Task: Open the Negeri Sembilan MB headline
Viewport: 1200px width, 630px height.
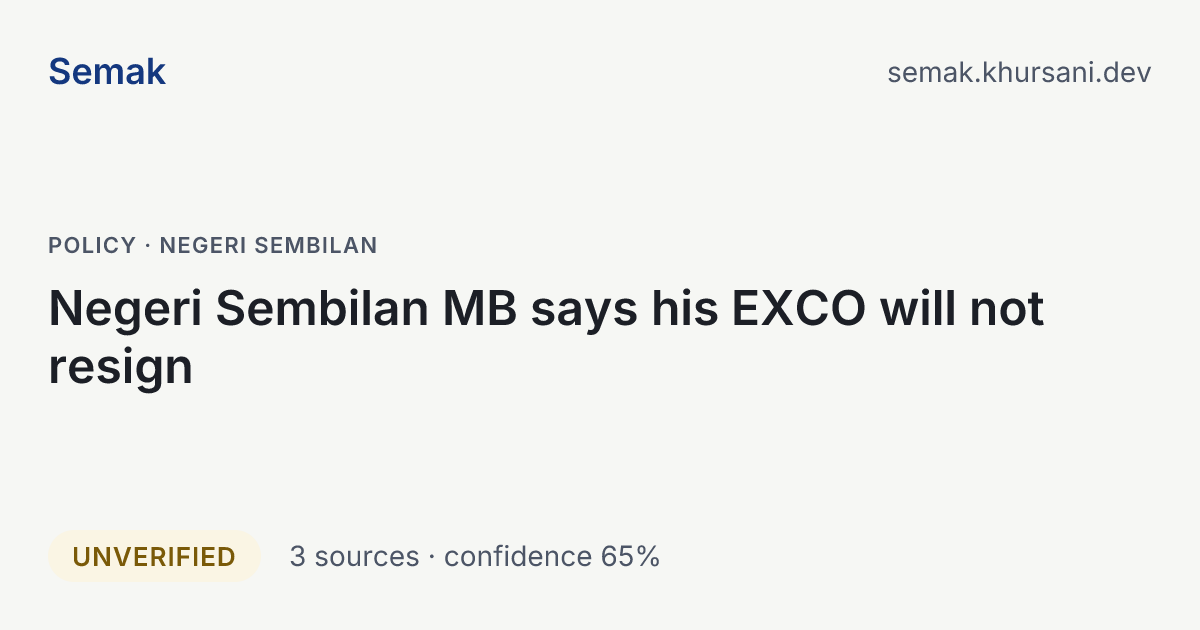Action: (546, 337)
